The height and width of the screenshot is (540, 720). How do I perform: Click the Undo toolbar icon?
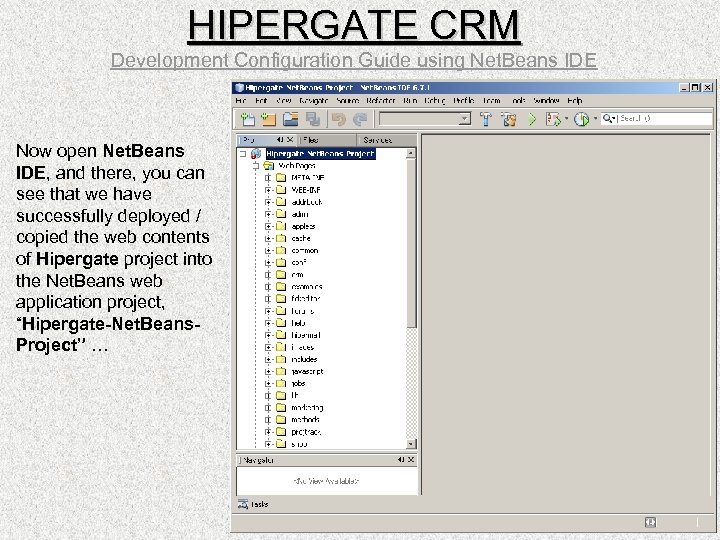(x=339, y=119)
